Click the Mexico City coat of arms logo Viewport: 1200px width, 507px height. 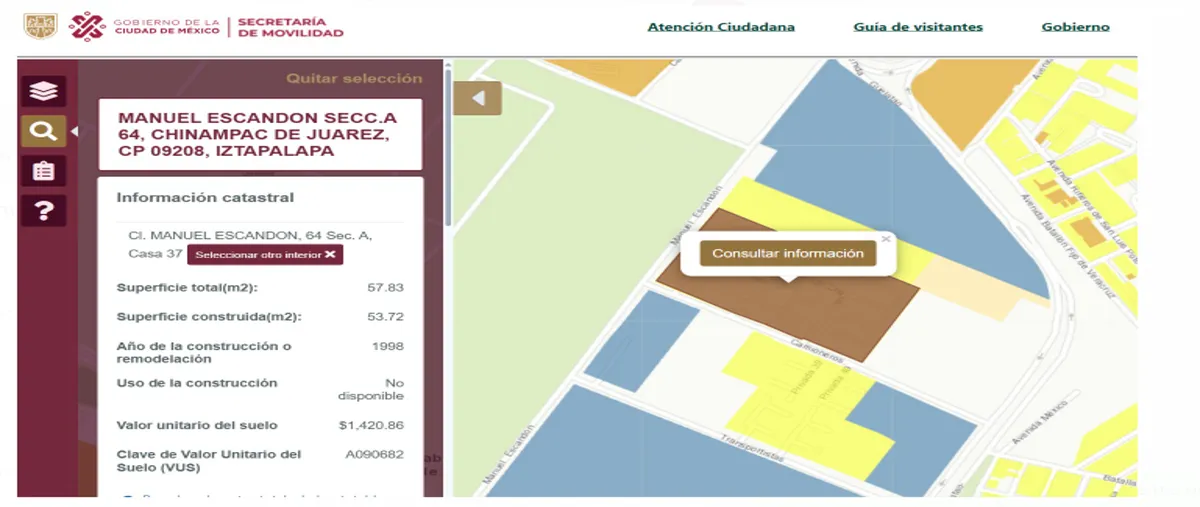tap(40, 27)
